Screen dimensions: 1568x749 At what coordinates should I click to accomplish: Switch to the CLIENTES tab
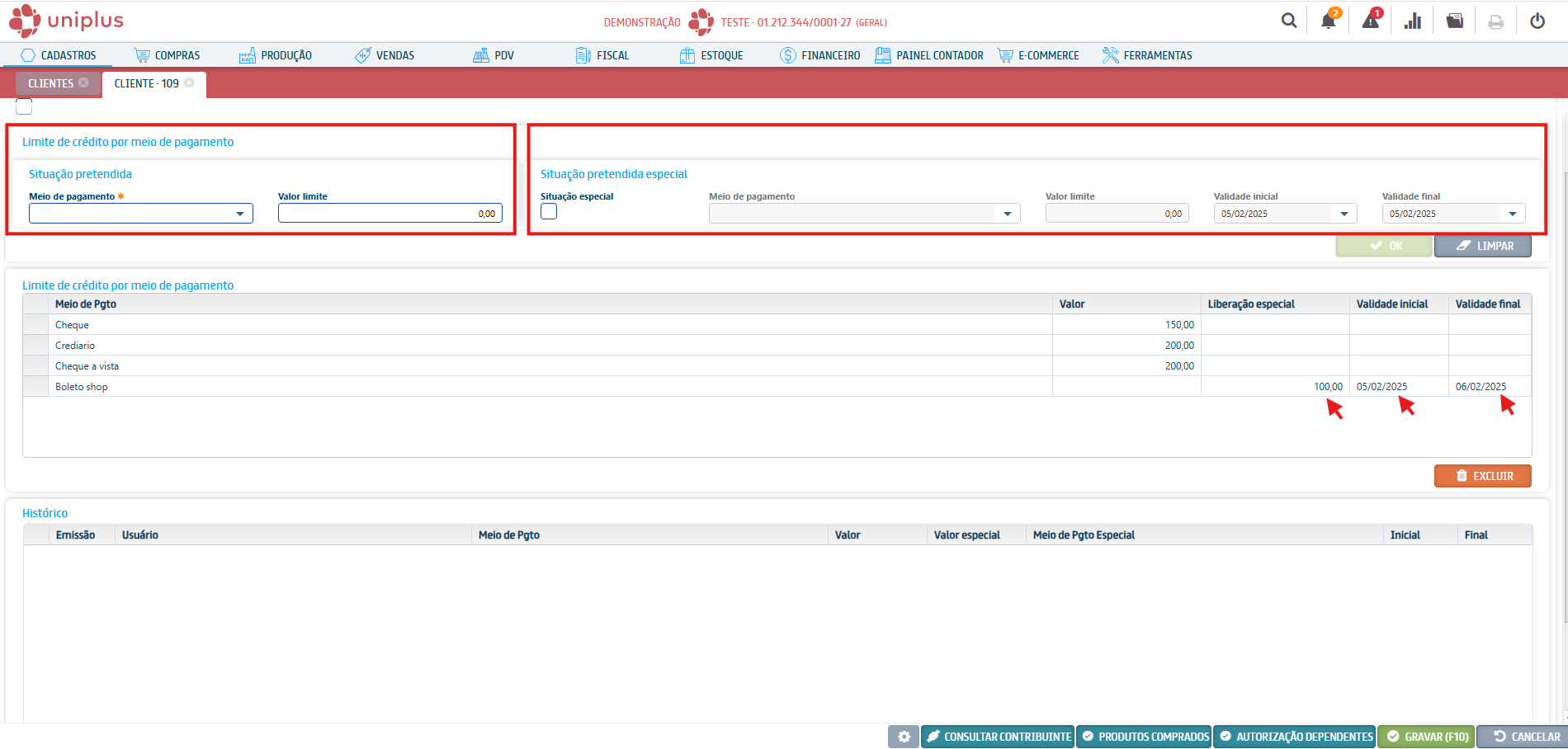coord(50,83)
